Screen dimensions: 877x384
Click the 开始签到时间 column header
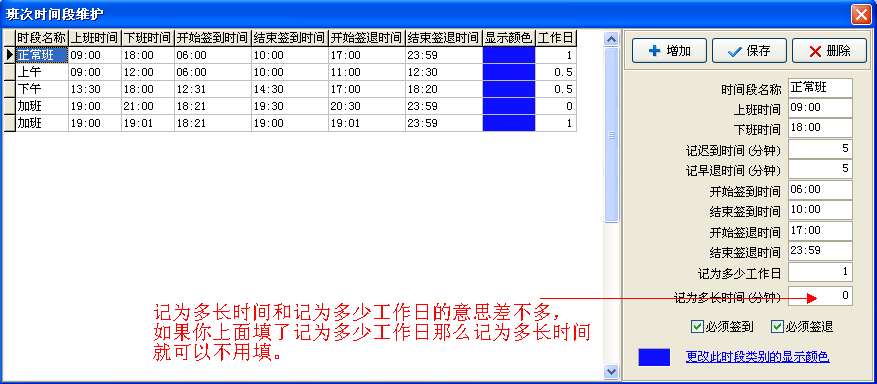tap(213, 39)
